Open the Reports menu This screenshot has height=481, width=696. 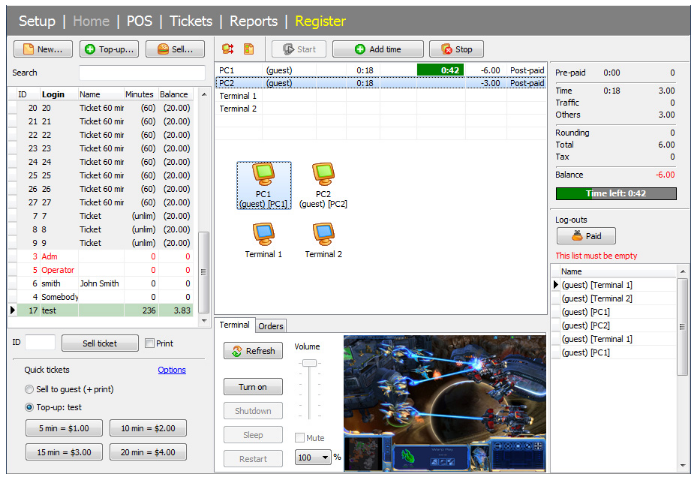255,20
